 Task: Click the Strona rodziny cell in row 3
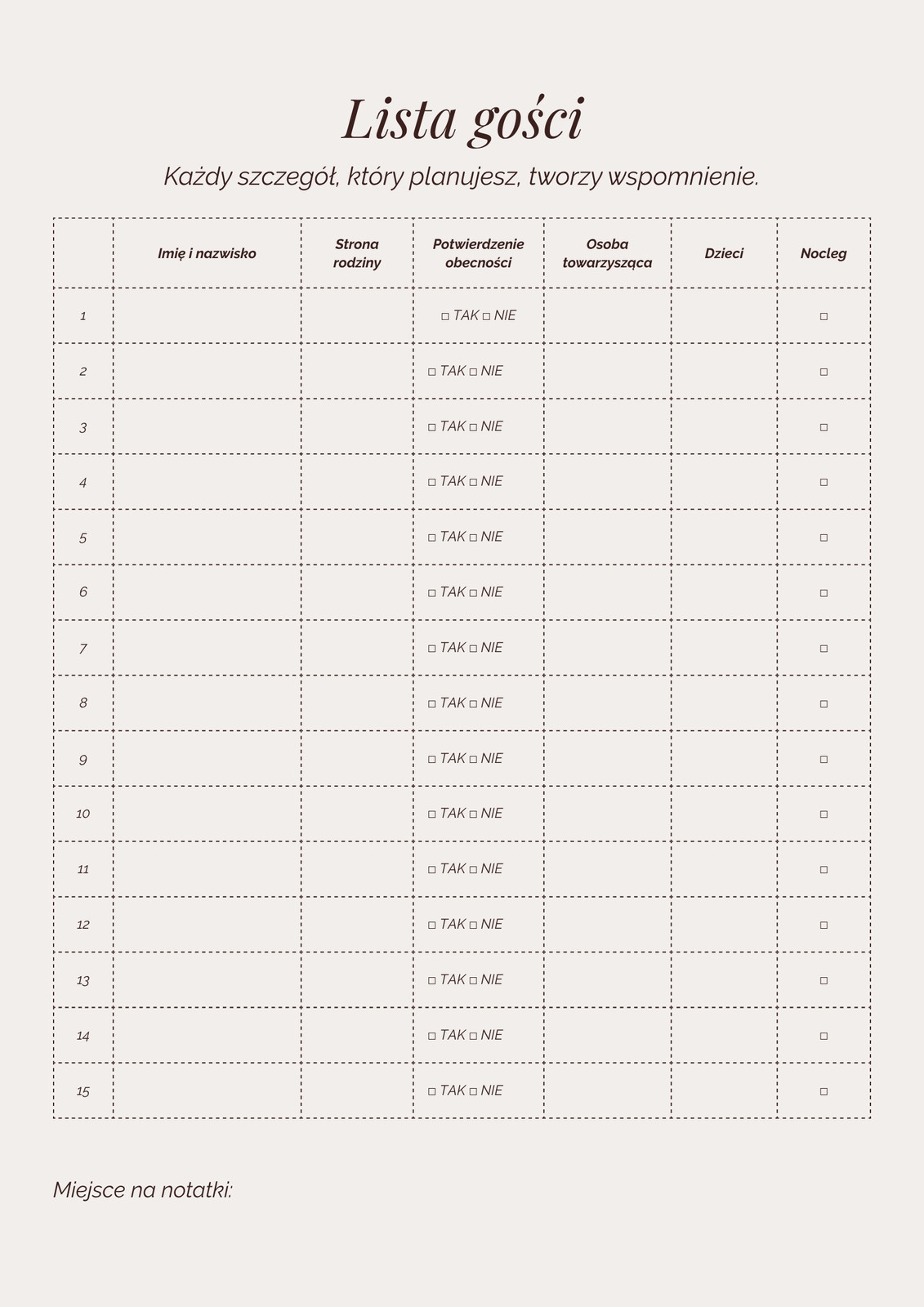[x=357, y=426]
